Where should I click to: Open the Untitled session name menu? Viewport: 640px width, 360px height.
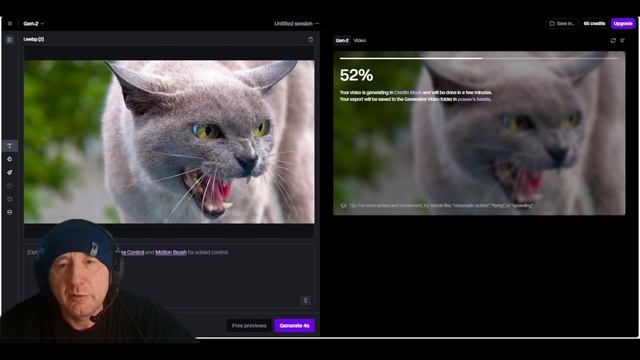point(297,24)
